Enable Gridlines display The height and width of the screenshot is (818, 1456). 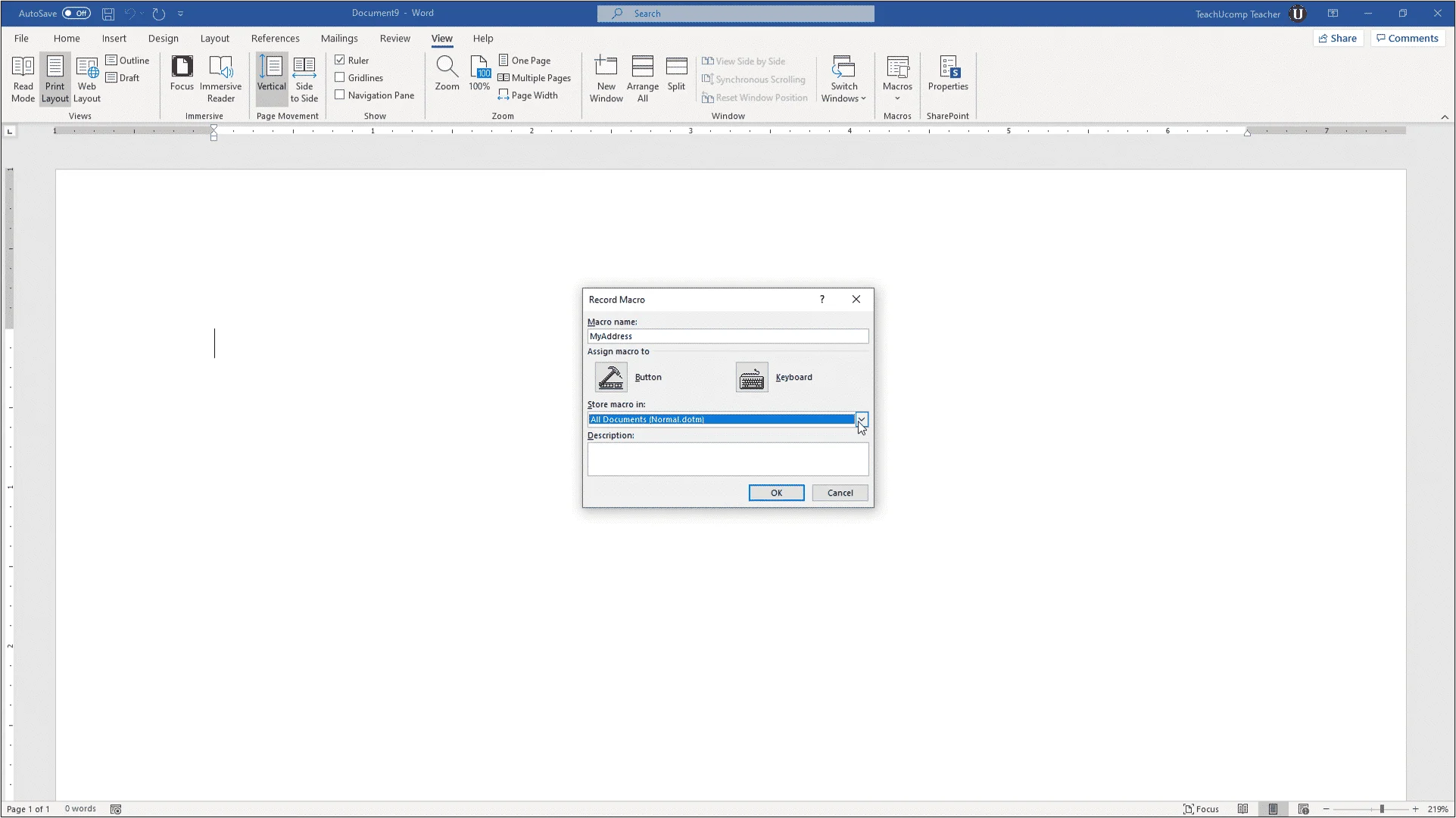(x=341, y=77)
